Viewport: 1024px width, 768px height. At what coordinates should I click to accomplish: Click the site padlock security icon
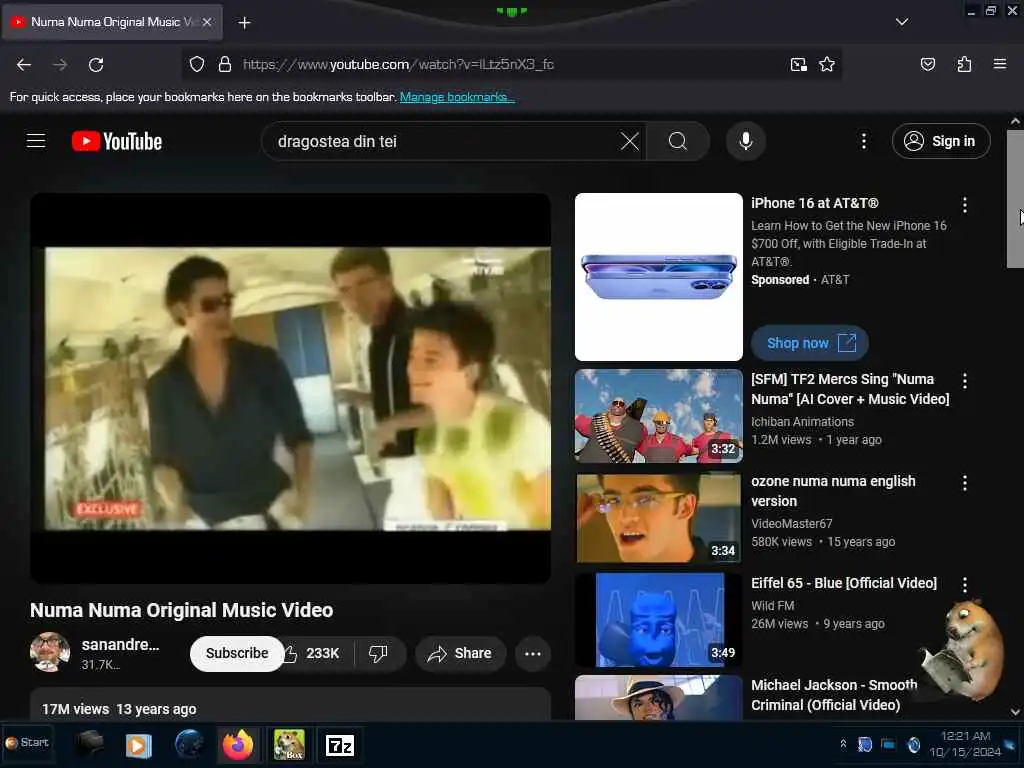(225, 64)
